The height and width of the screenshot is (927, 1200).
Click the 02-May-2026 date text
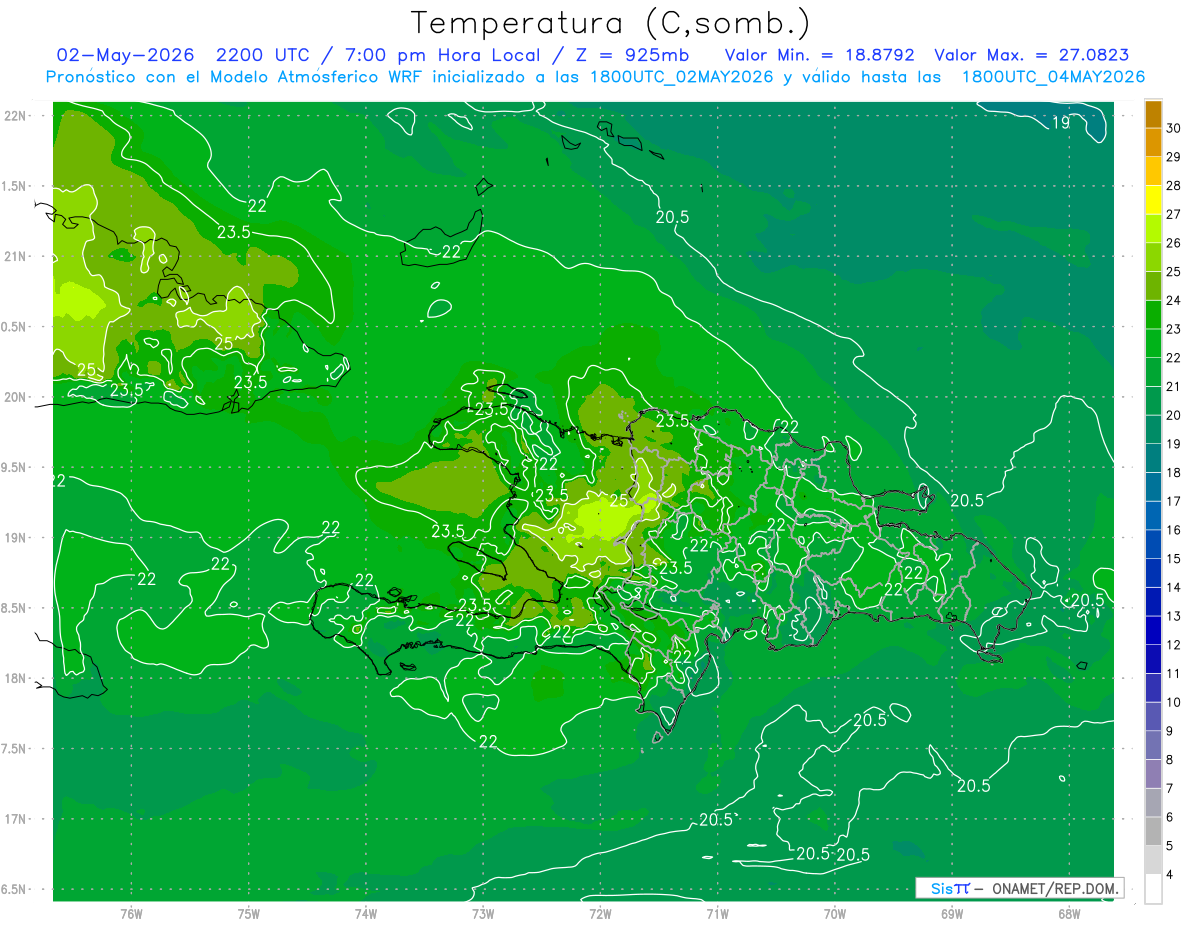(125, 55)
